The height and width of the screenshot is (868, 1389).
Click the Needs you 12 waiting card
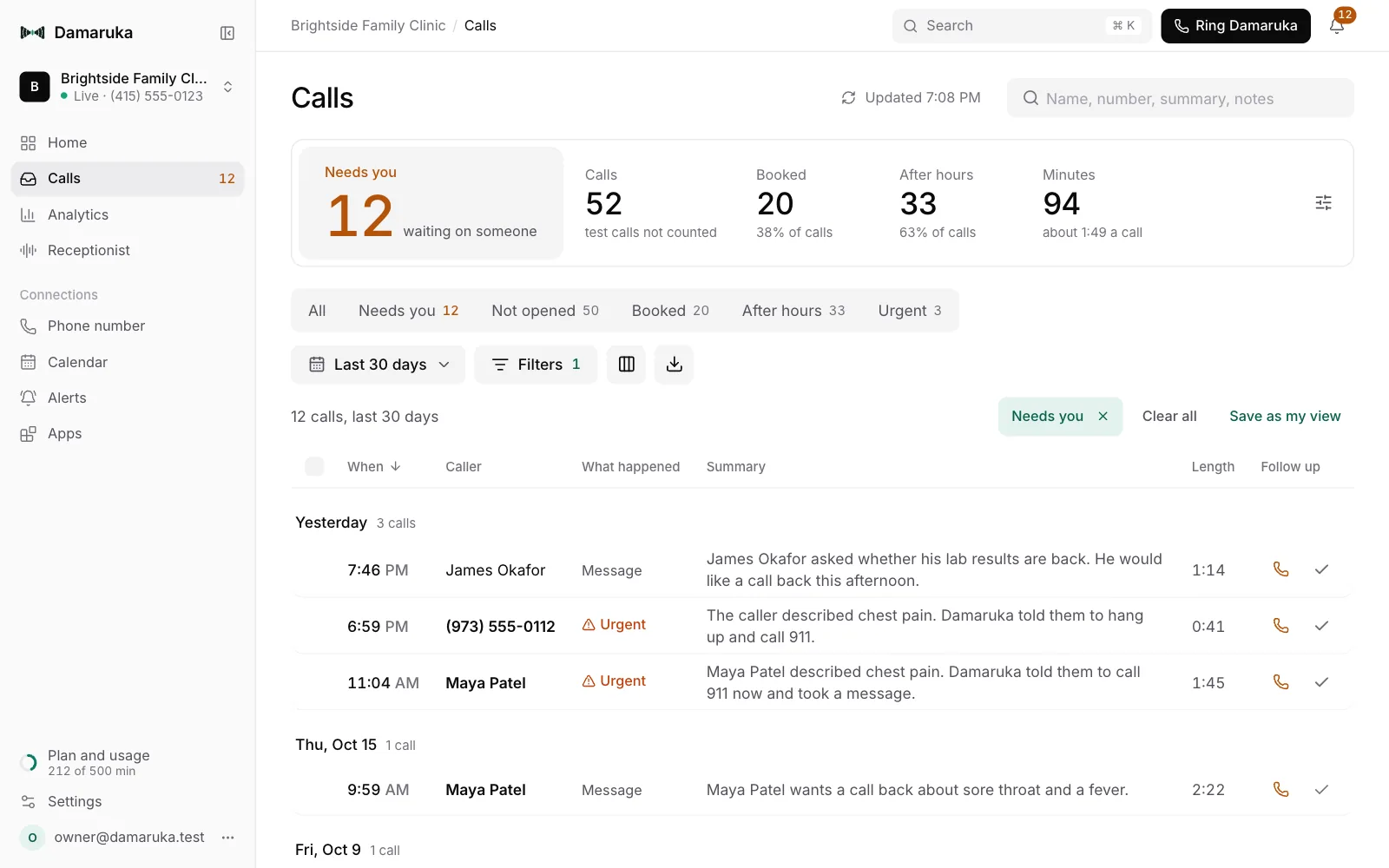[431, 203]
